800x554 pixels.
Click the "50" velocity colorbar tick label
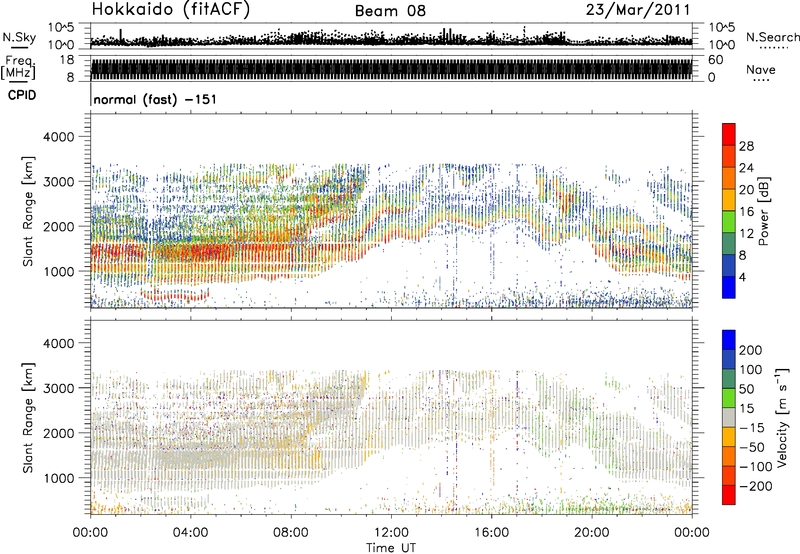(746, 389)
